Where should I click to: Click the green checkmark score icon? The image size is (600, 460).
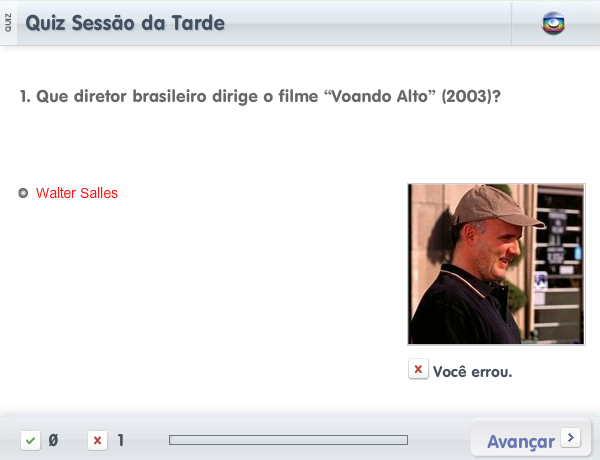31,440
